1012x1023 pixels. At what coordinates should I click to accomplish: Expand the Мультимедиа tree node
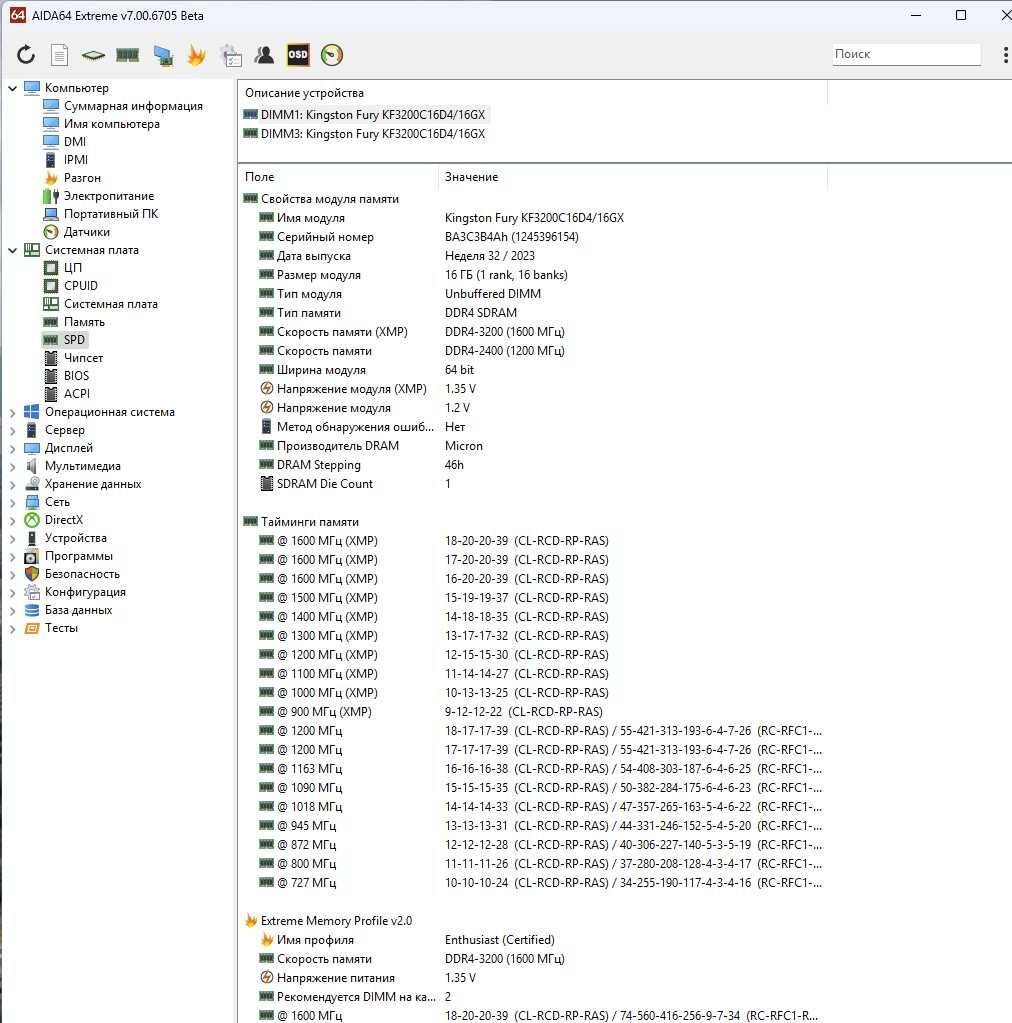[x=12, y=466]
